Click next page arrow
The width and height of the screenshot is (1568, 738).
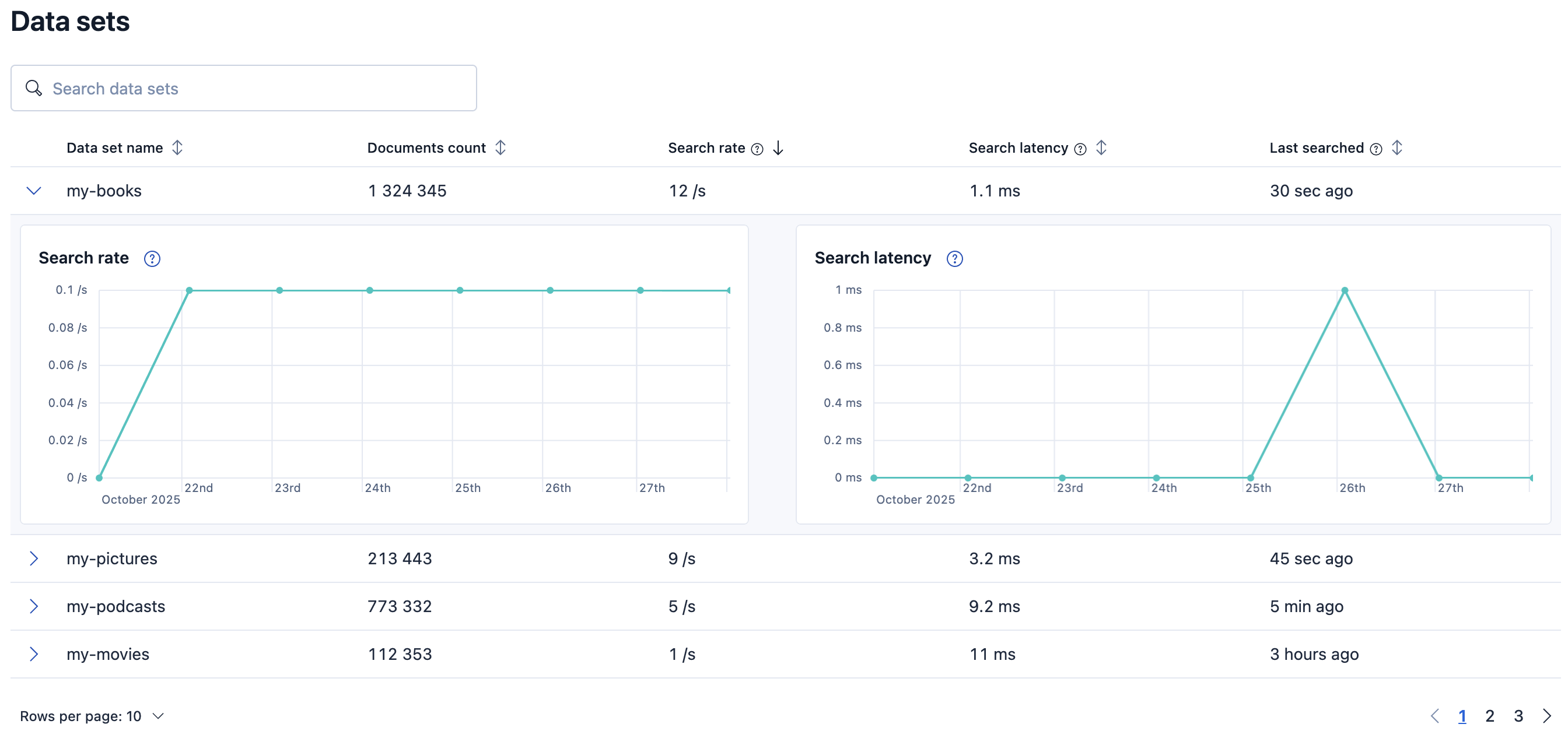coord(1546,716)
